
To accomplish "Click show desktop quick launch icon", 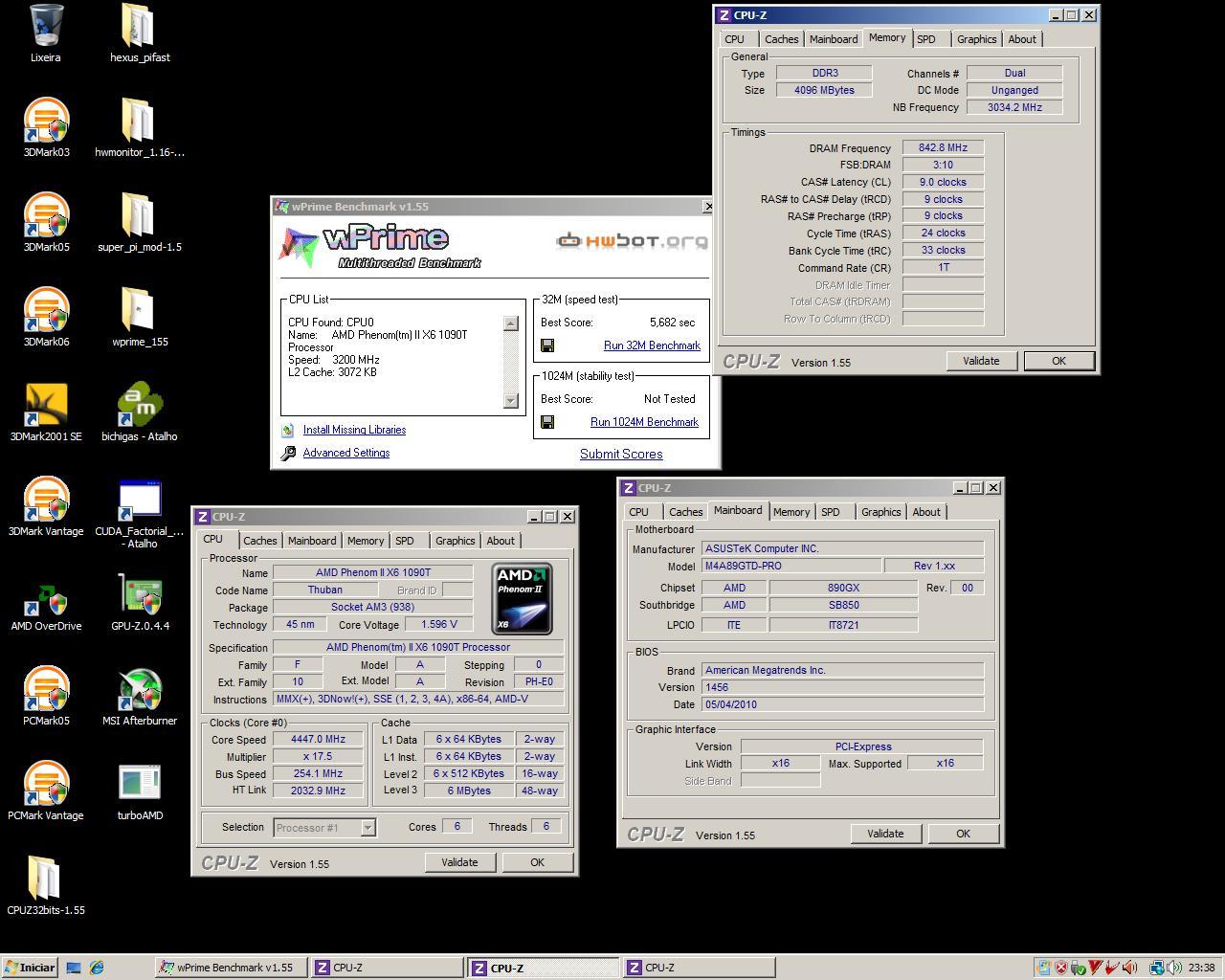I will [74, 968].
